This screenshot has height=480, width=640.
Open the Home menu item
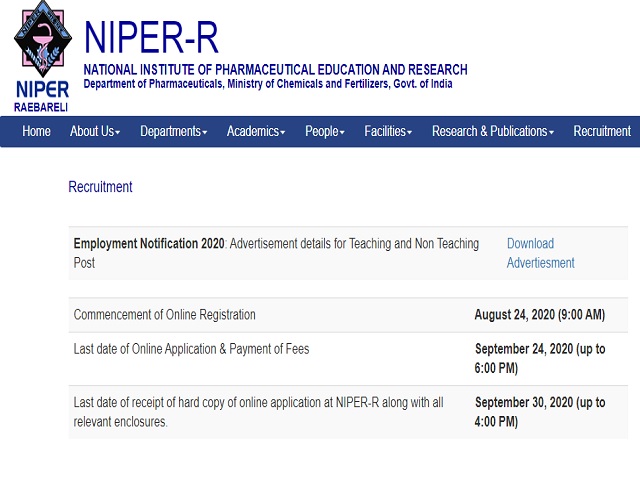[x=36, y=131]
